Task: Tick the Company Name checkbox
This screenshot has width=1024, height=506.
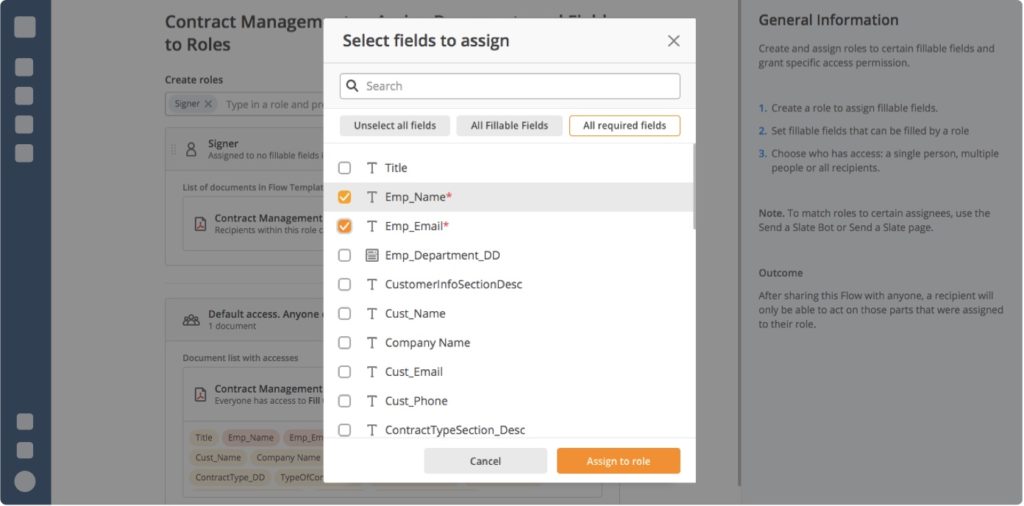Action: click(x=344, y=343)
